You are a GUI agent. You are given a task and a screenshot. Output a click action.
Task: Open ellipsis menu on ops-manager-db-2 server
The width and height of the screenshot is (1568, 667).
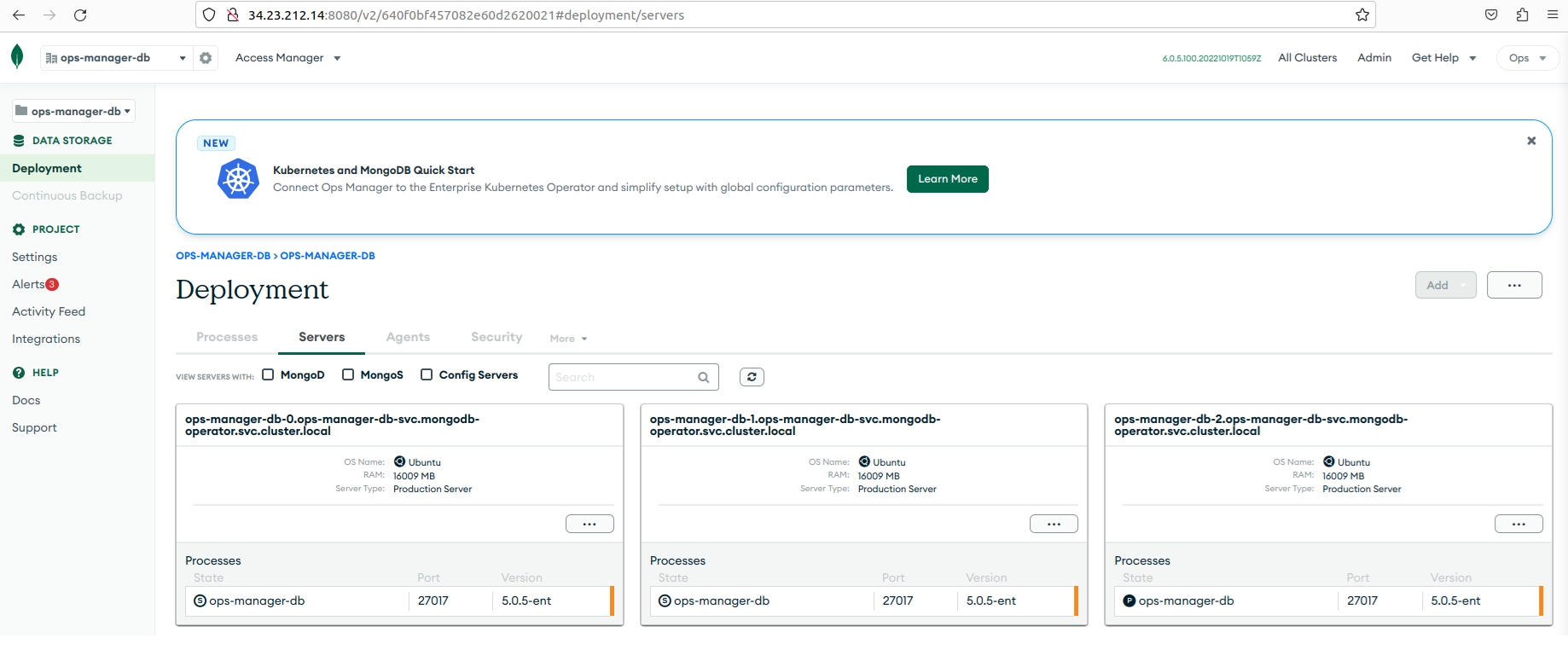pos(1519,524)
